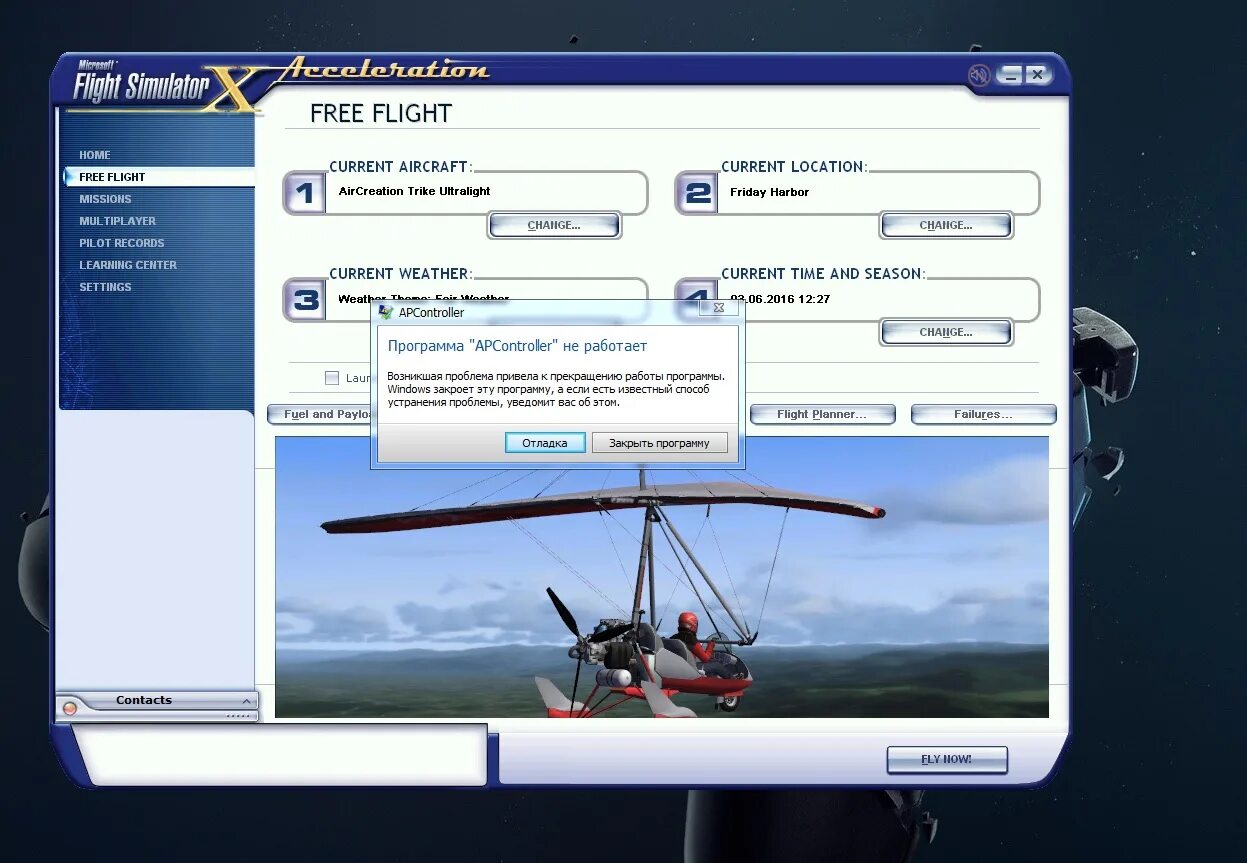Click the number 2 location step icon
This screenshot has height=863, width=1247.
698,193
